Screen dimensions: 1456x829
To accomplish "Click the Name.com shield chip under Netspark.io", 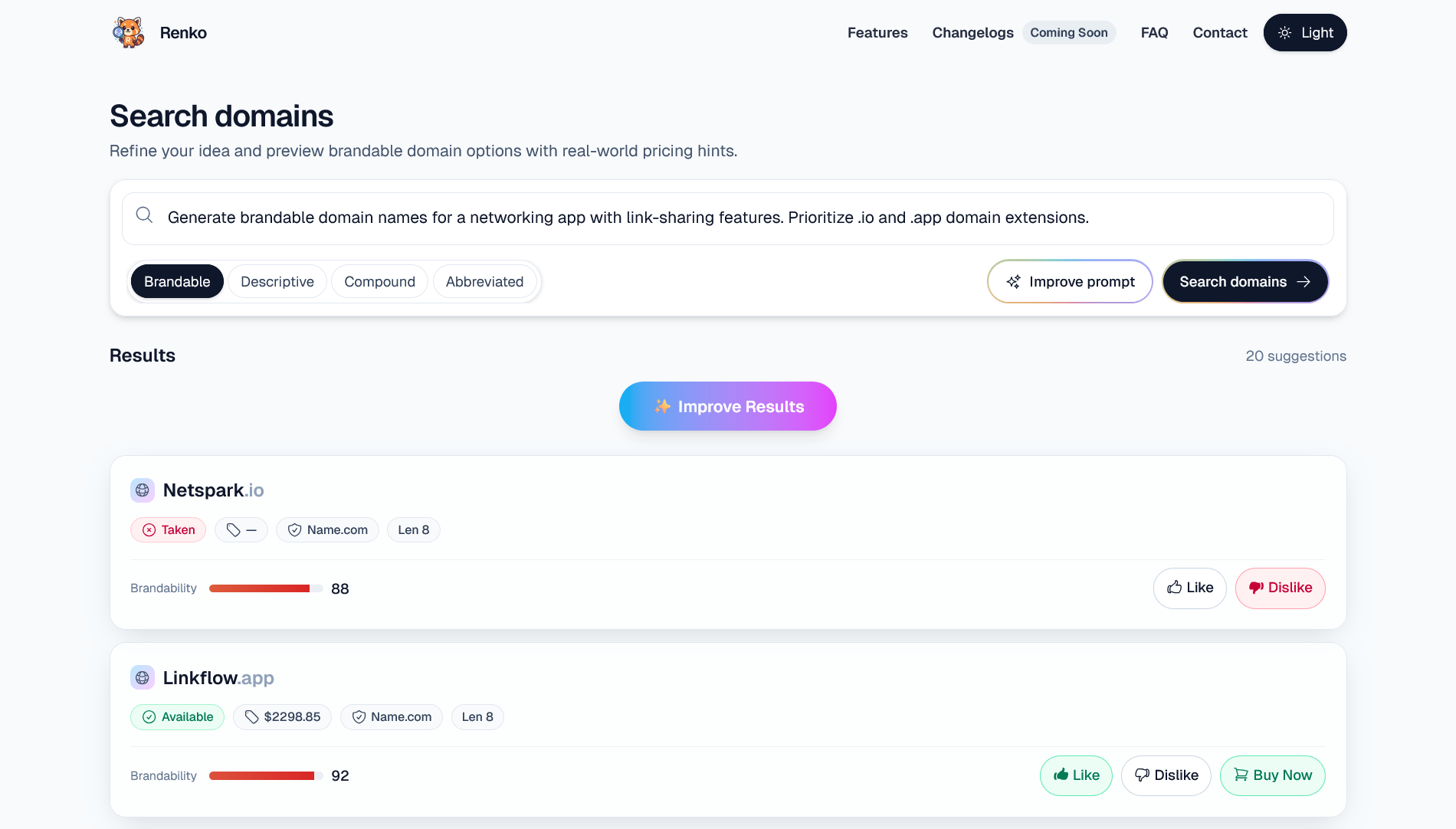I will pos(327,530).
